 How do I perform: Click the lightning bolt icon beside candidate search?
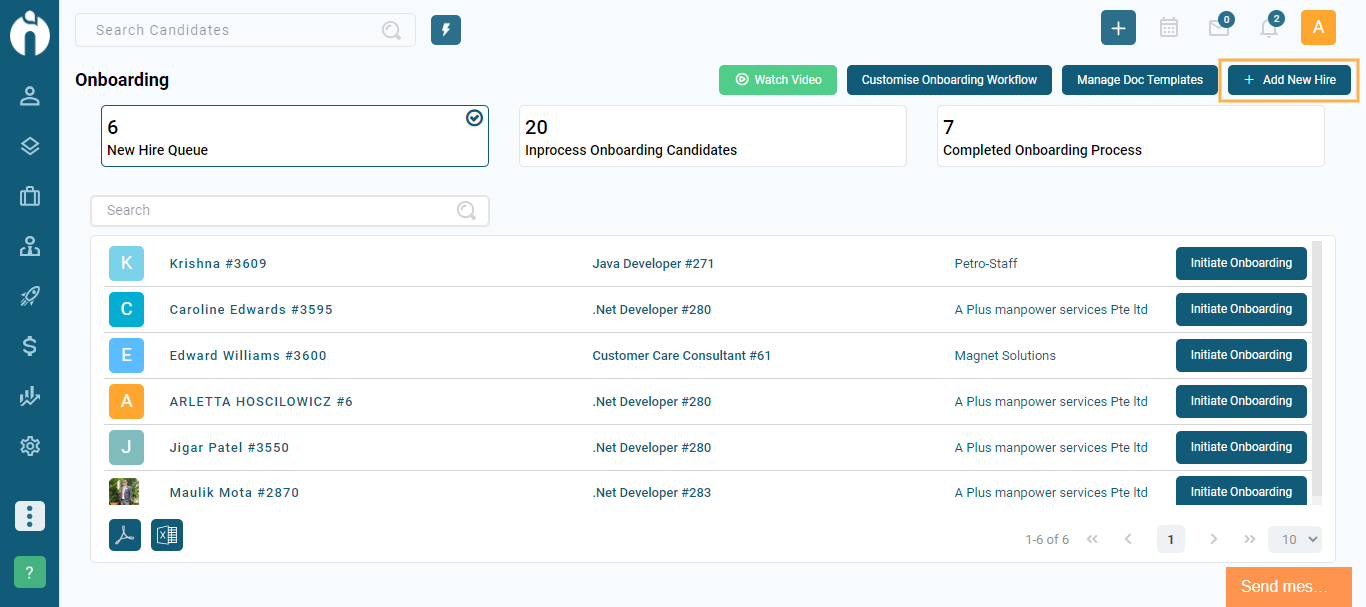pyautogui.click(x=445, y=29)
